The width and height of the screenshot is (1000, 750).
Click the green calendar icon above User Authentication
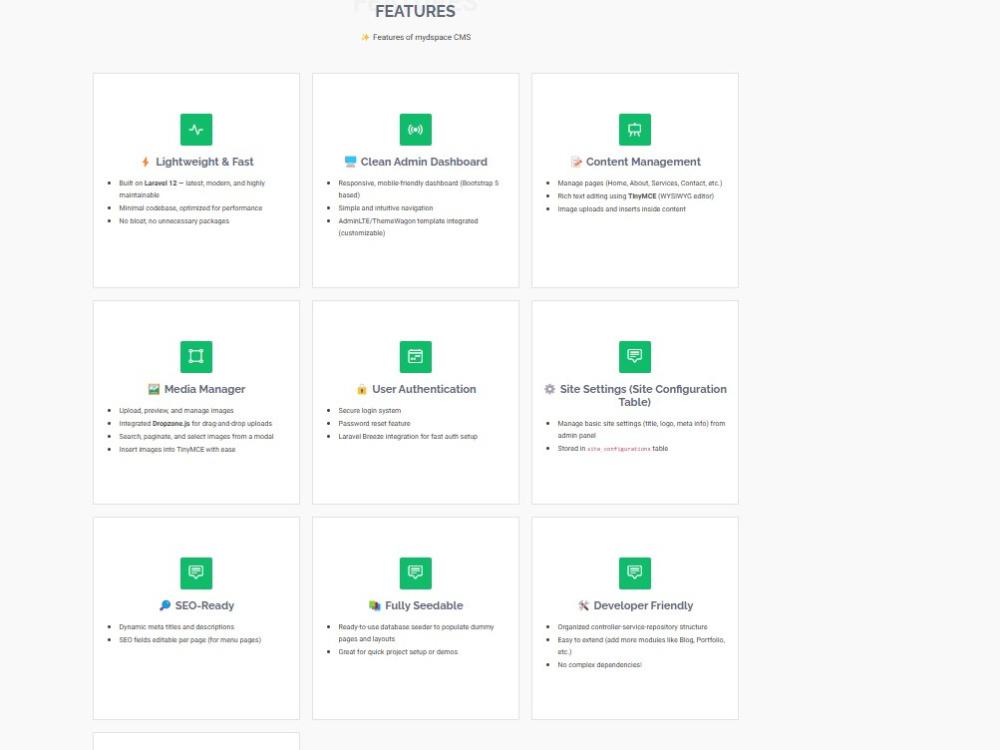pyautogui.click(x=415, y=357)
